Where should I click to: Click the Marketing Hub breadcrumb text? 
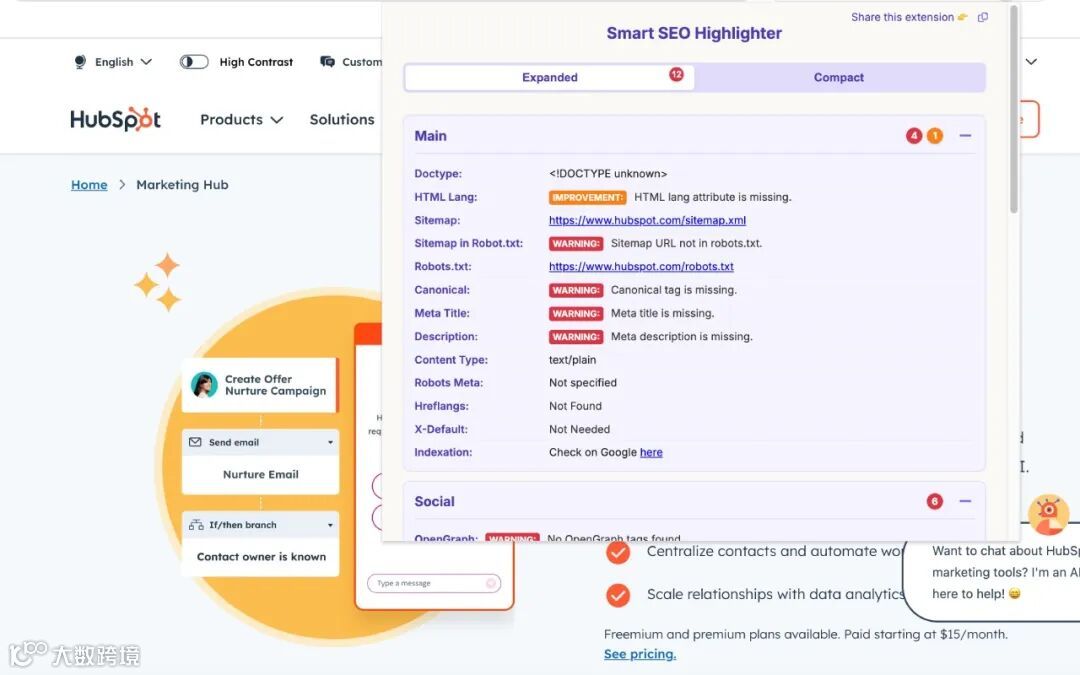pyautogui.click(x=182, y=185)
